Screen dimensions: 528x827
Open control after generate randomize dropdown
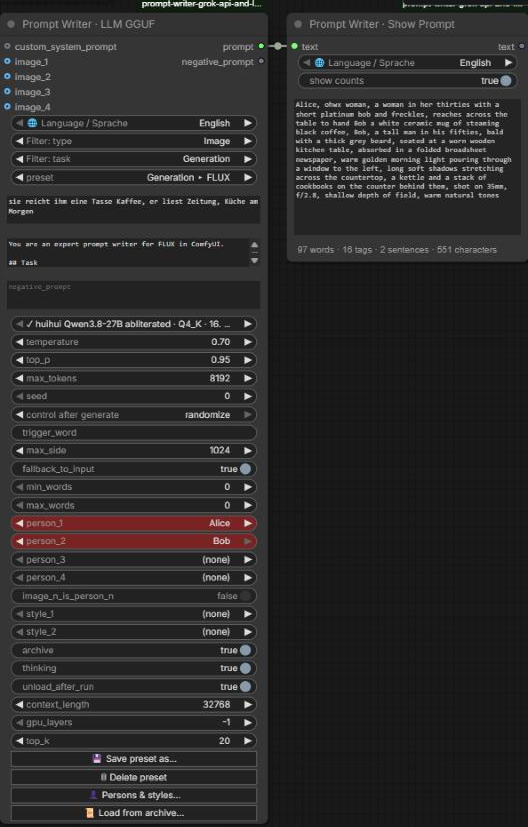click(133, 415)
